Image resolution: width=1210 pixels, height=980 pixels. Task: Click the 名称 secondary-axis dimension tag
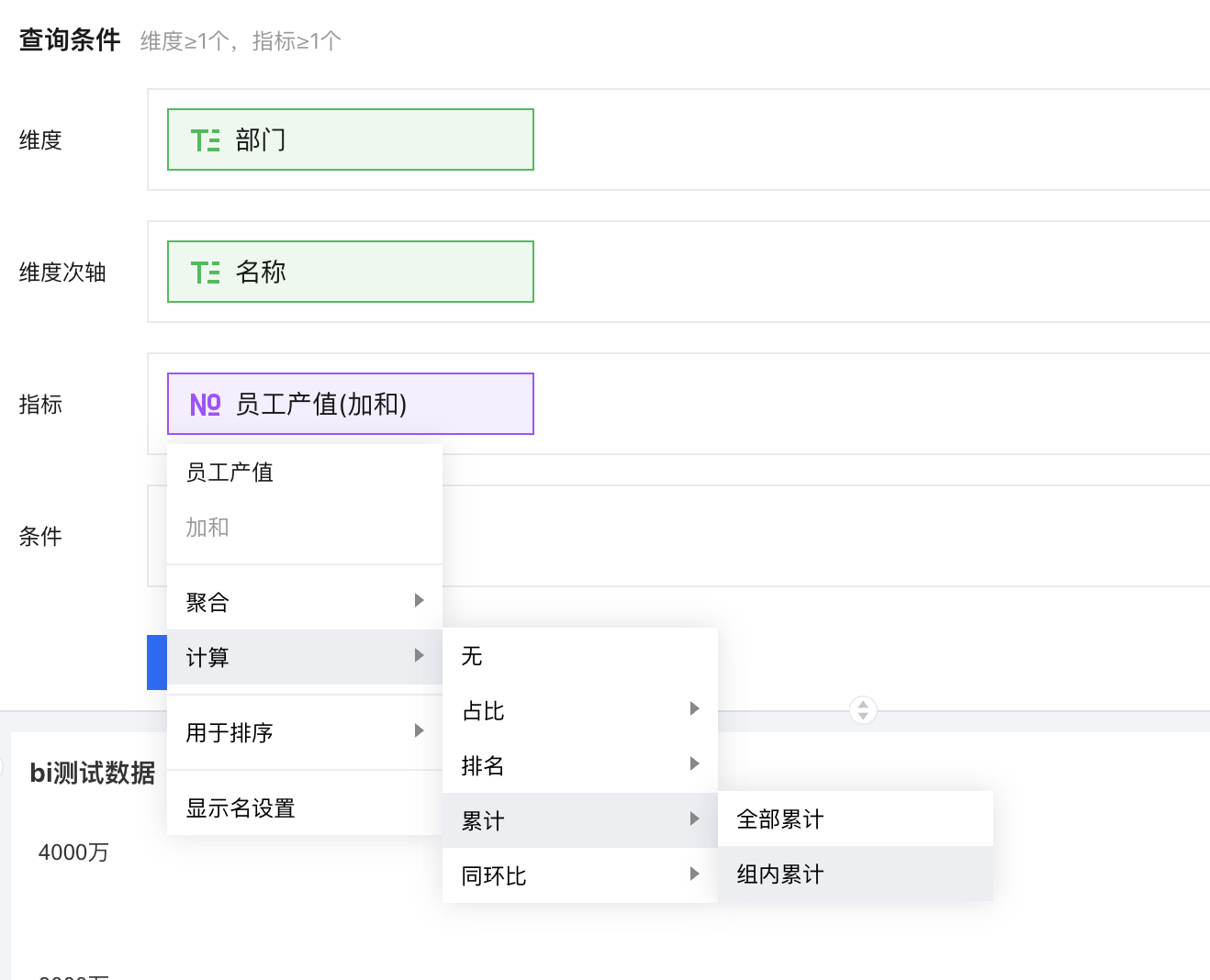click(x=350, y=272)
